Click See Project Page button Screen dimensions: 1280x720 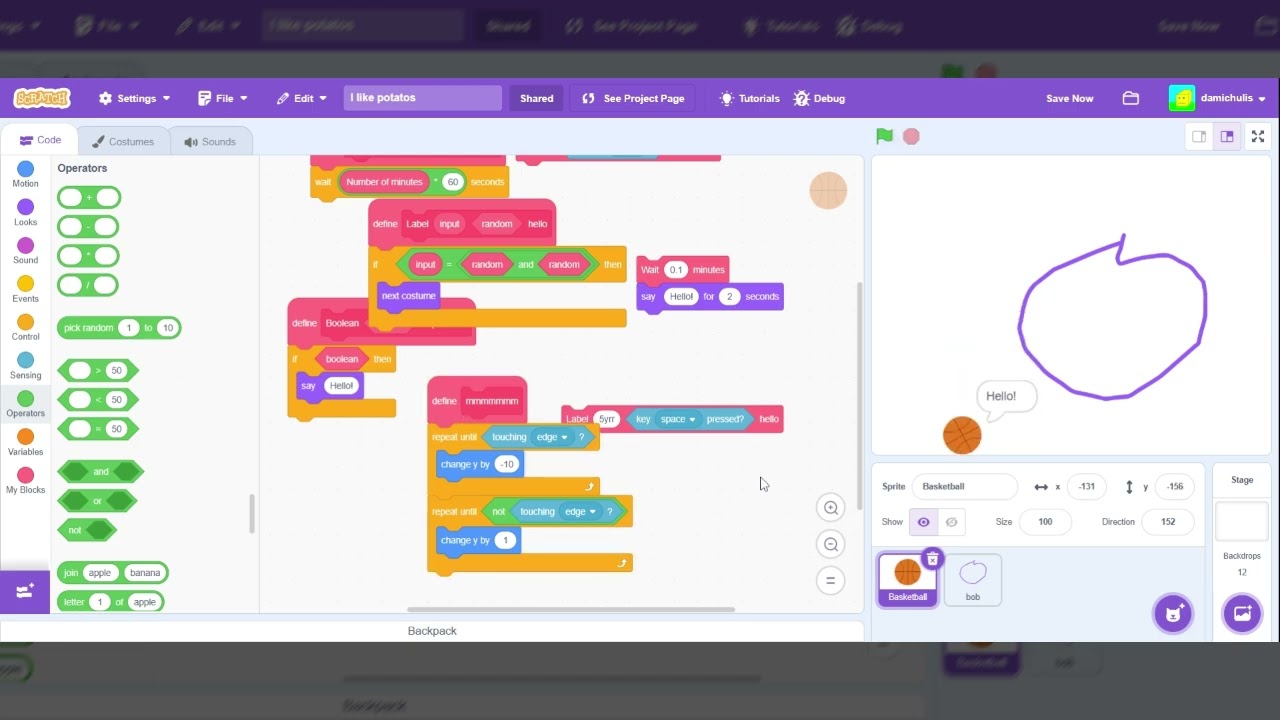point(633,98)
